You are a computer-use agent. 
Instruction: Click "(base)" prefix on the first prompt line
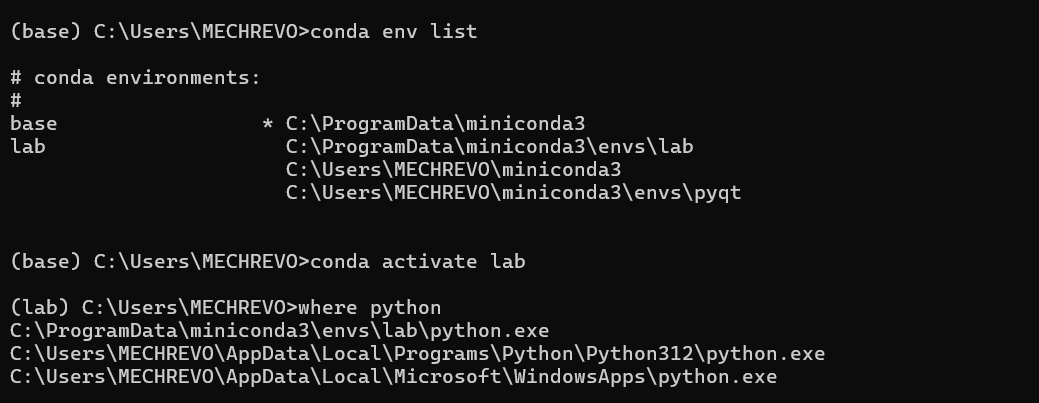[46, 32]
